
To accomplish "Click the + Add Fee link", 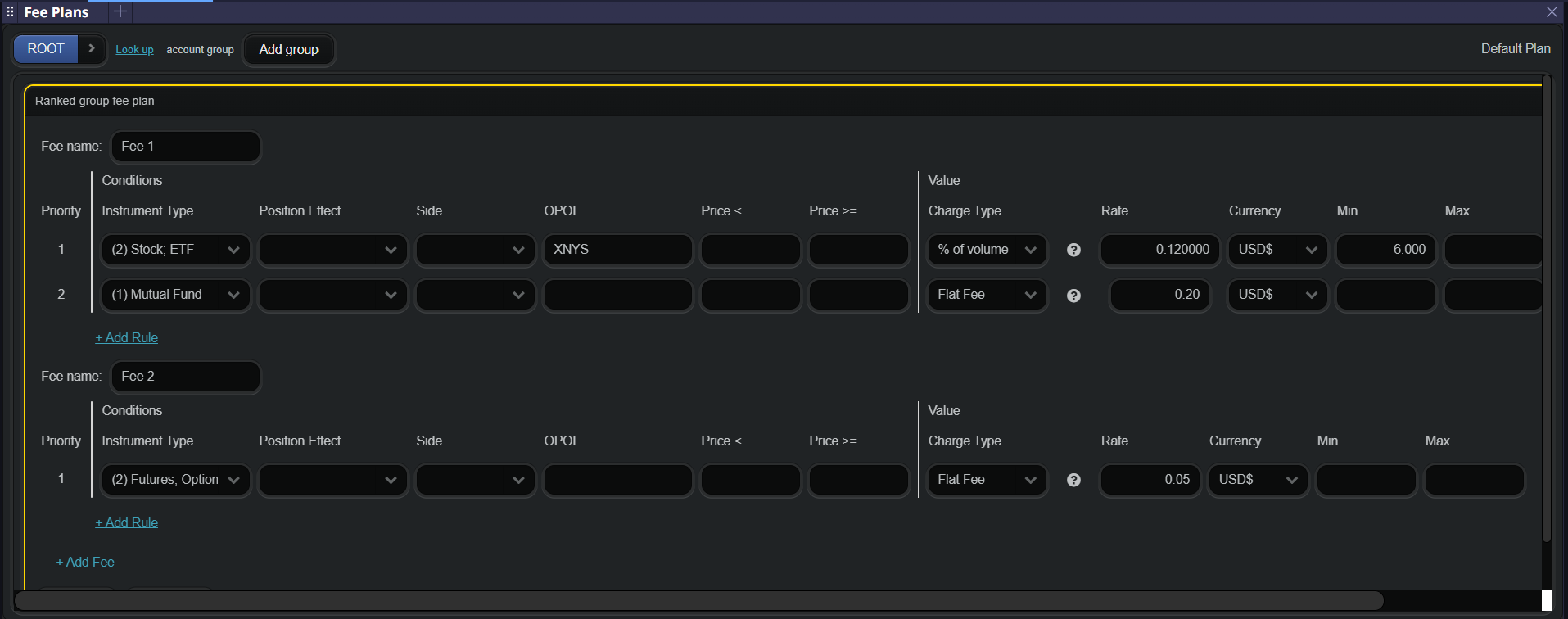I will coord(85,562).
